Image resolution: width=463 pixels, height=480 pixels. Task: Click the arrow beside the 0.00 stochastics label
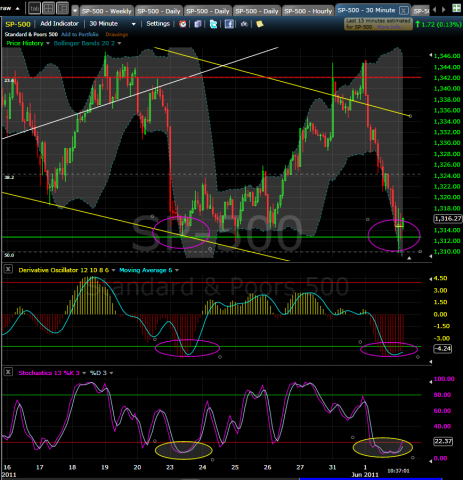click(x=430, y=461)
